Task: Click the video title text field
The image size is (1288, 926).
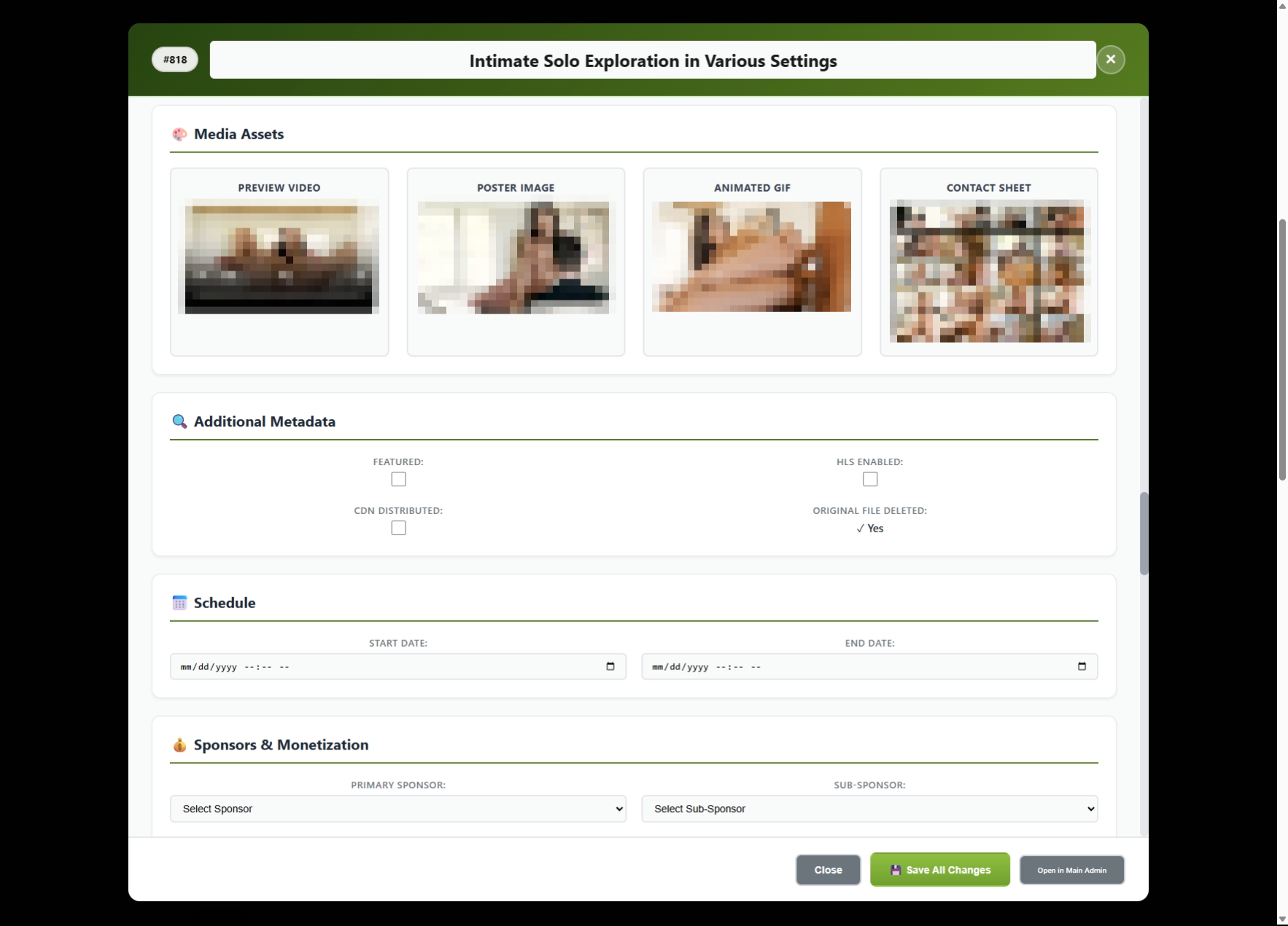Action: [652, 61]
